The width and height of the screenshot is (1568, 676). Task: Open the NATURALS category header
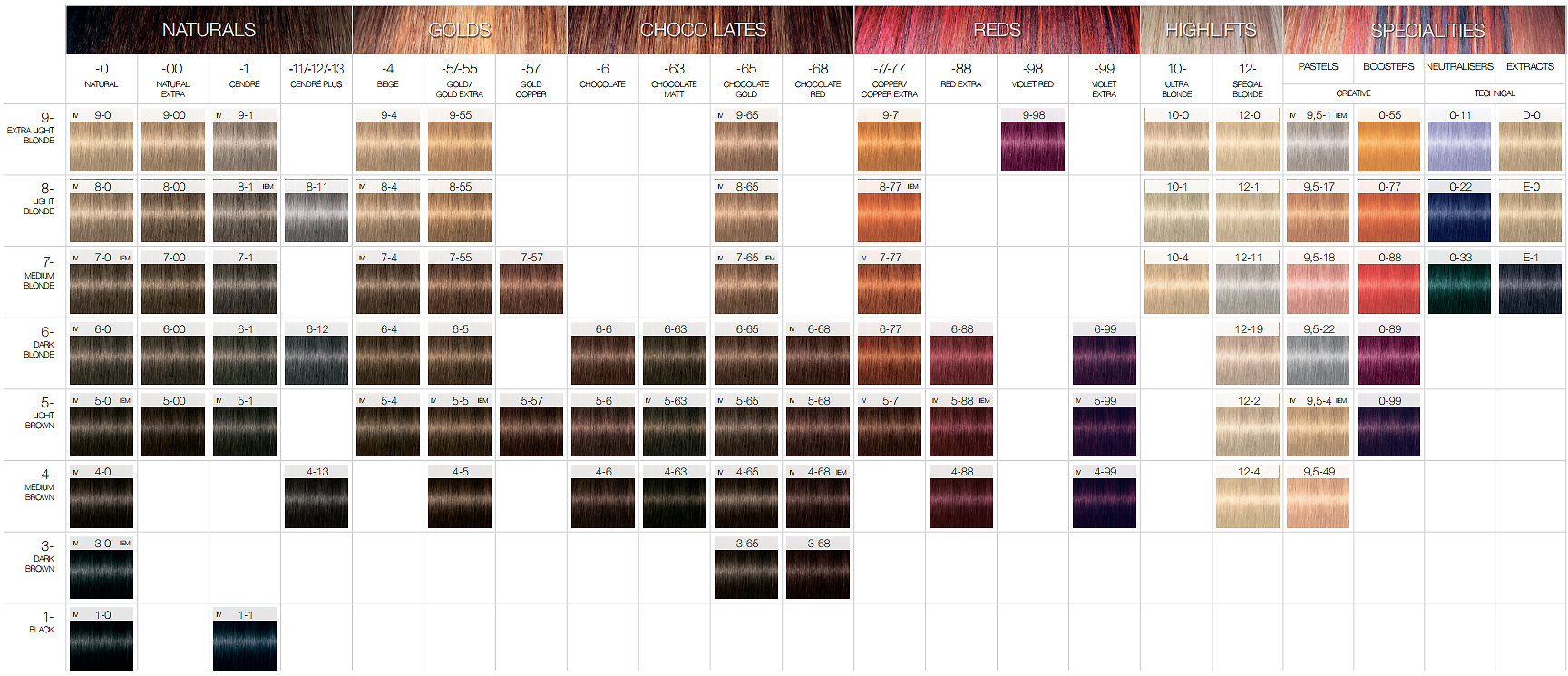point(209,30)
